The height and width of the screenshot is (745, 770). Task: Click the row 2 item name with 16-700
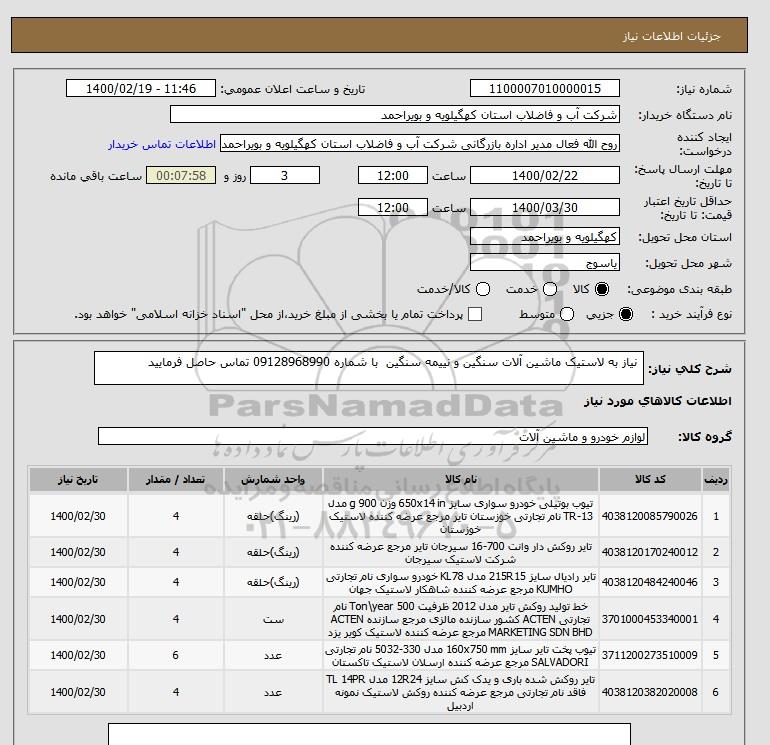coord(461,552)
